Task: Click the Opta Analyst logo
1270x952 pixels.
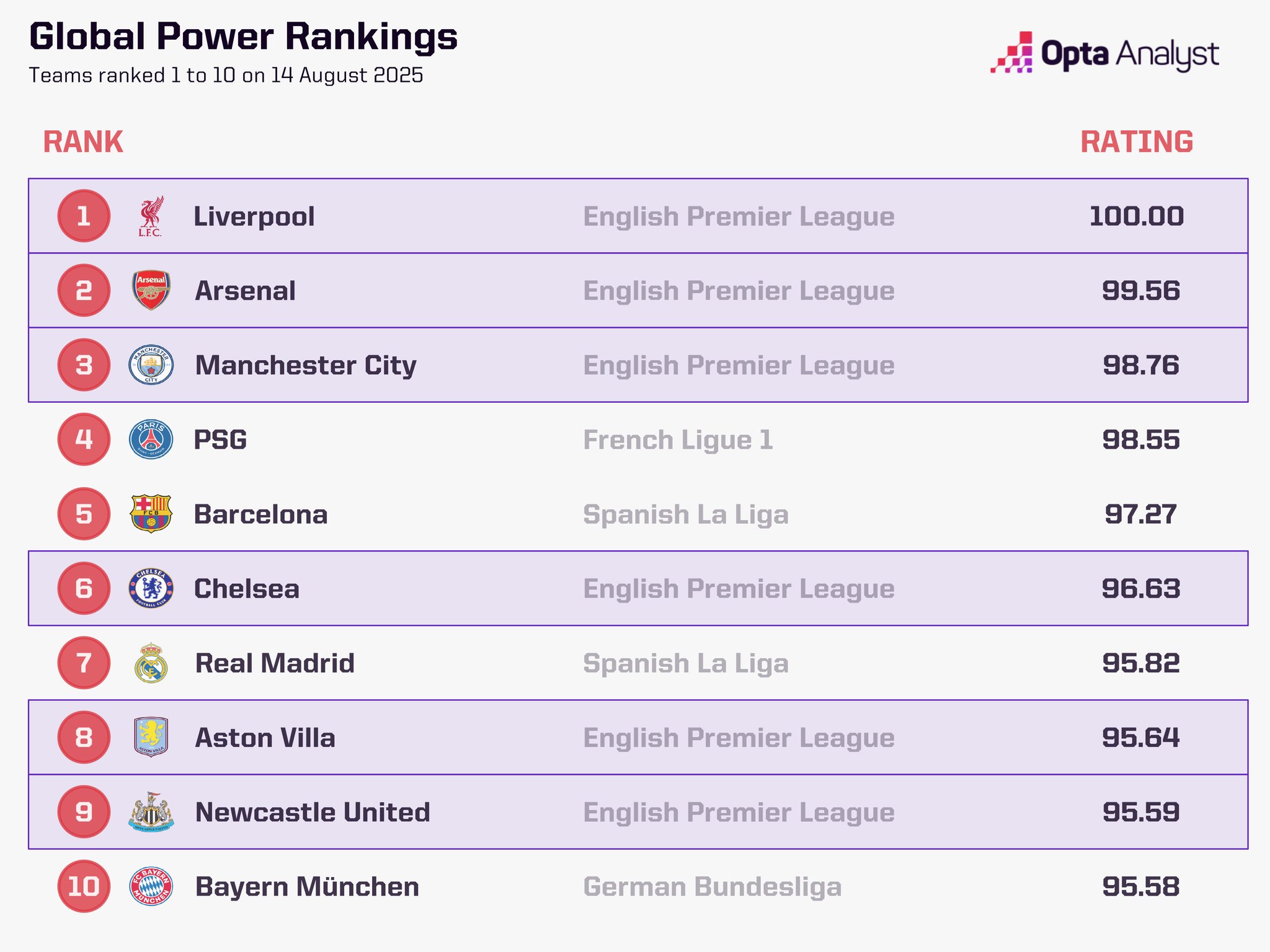Action: point(1104,53)
